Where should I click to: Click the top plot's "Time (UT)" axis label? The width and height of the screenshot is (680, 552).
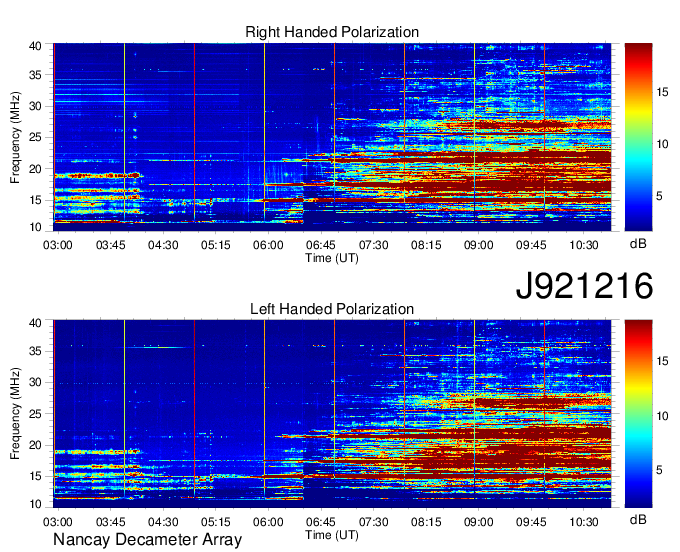point(332,258)
